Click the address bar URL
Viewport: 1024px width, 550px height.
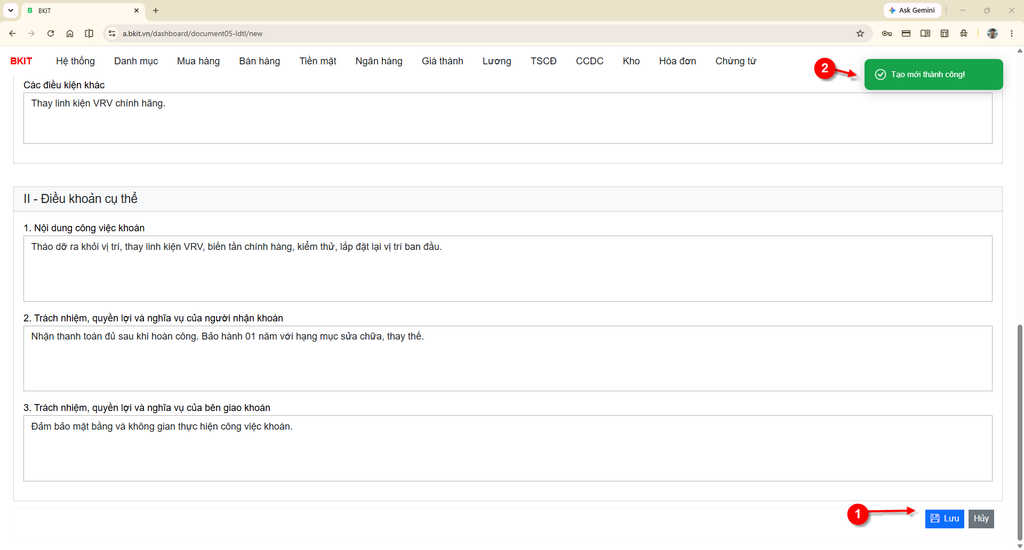[x=192, y=33]
